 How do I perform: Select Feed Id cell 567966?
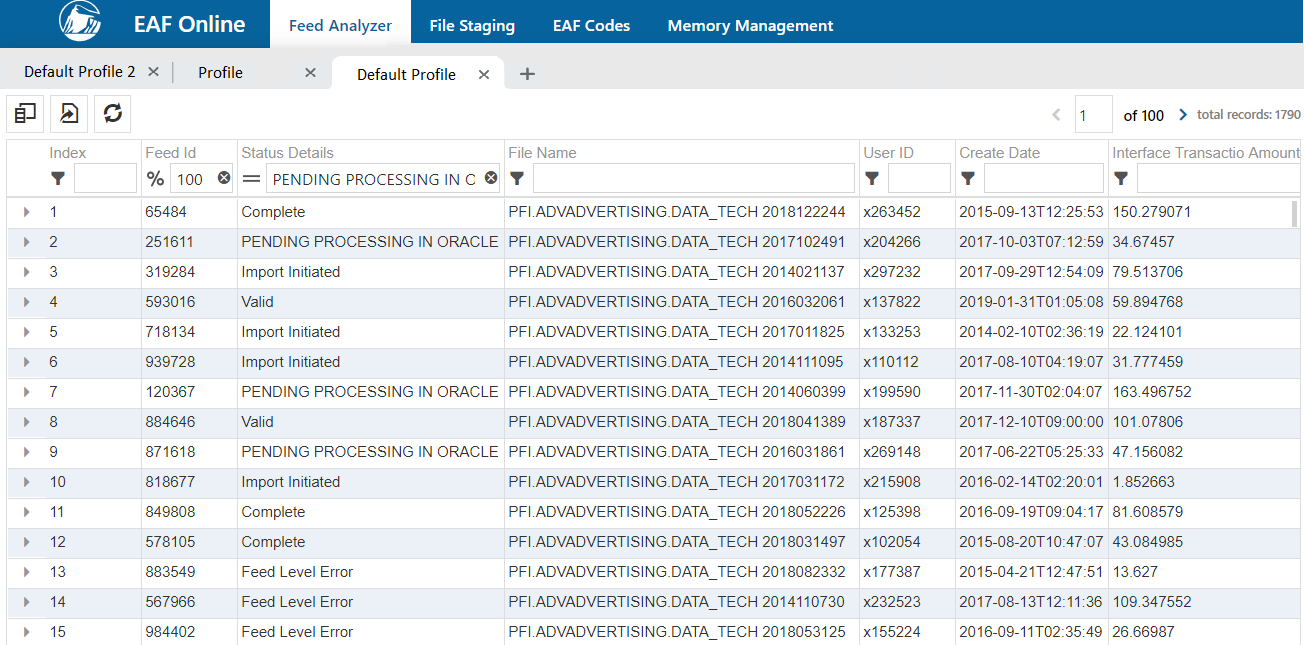click(171, 602)
